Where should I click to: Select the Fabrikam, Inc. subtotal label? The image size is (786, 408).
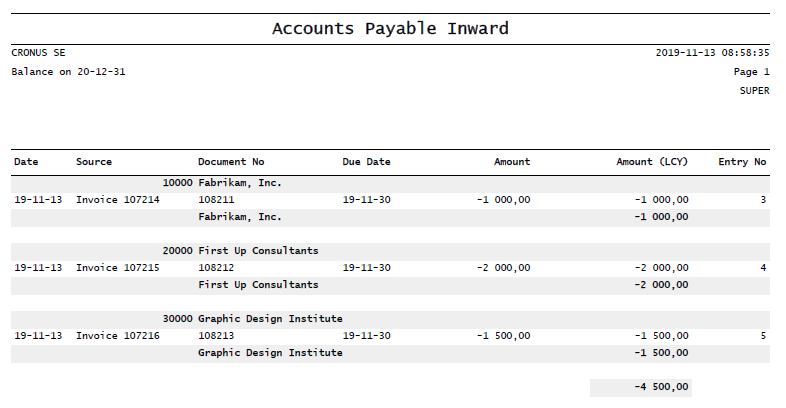240,217
